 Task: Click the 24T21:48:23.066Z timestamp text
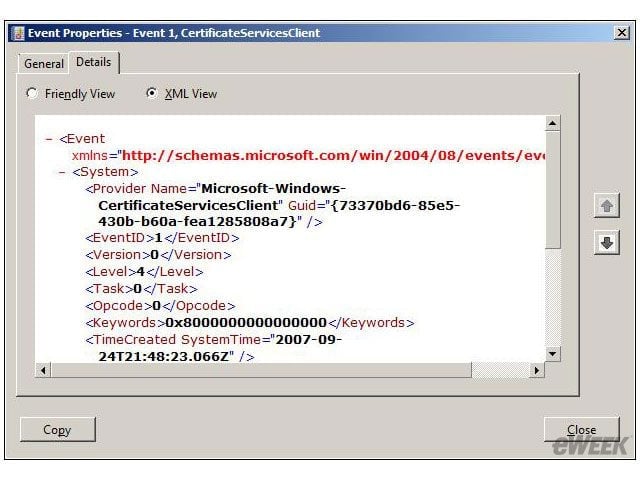[x=164, y=357]
